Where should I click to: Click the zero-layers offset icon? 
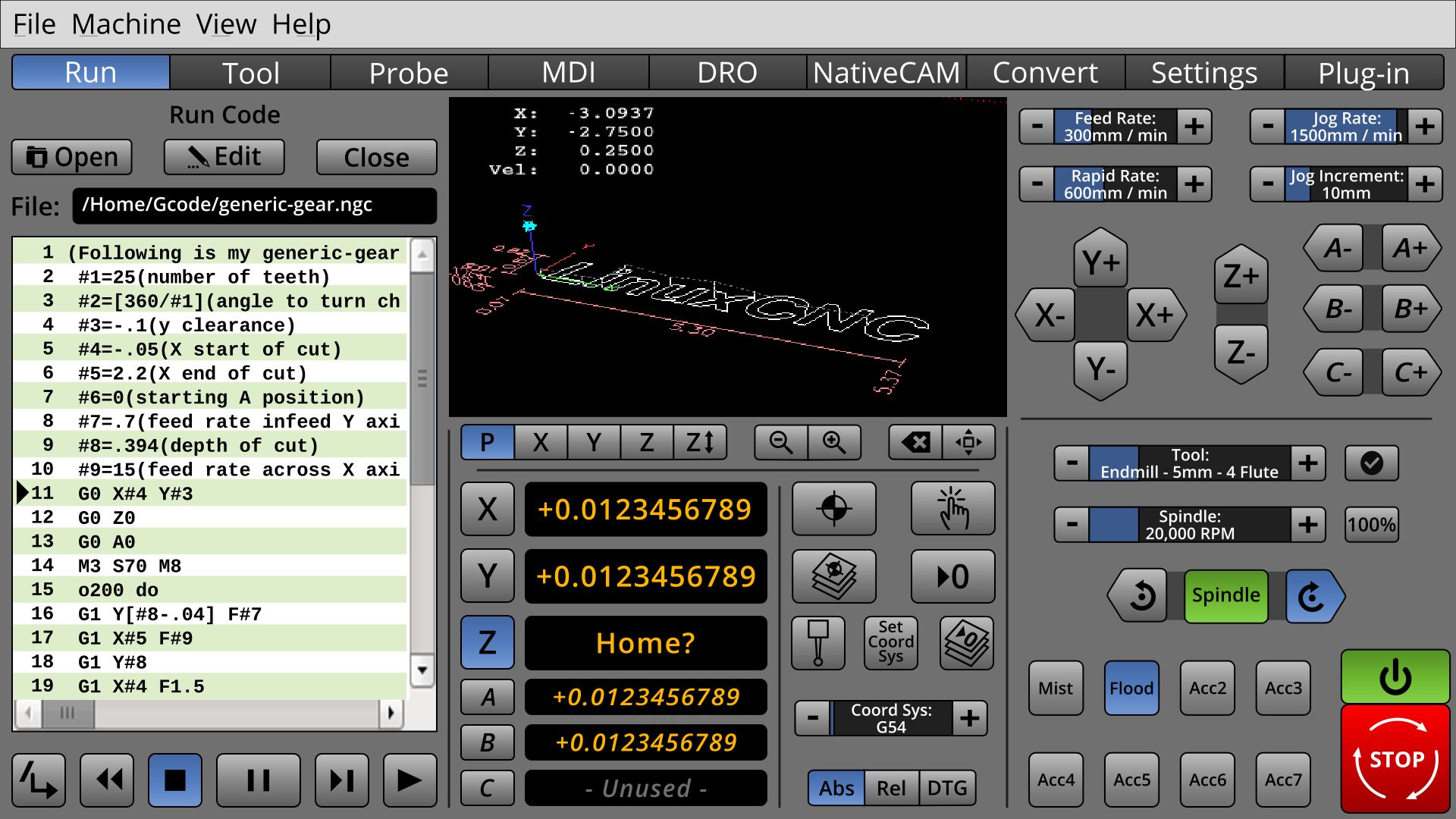click(x=967, y=643)
